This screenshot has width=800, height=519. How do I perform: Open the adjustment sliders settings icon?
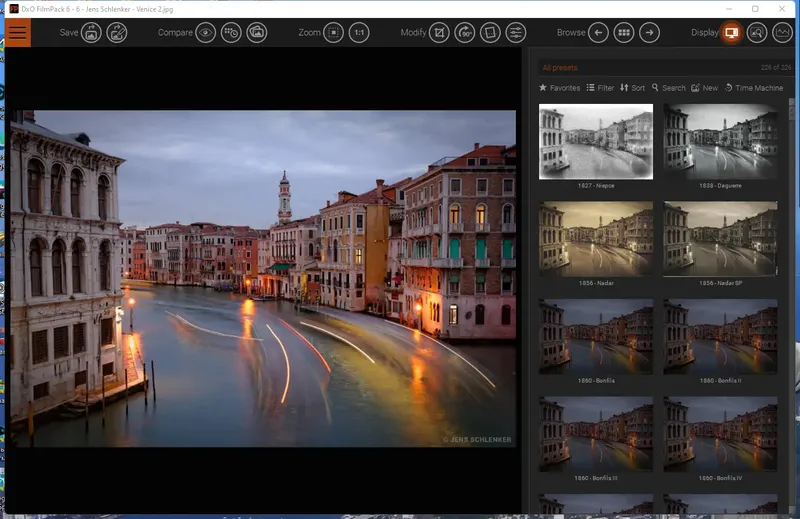click(515, 33)
